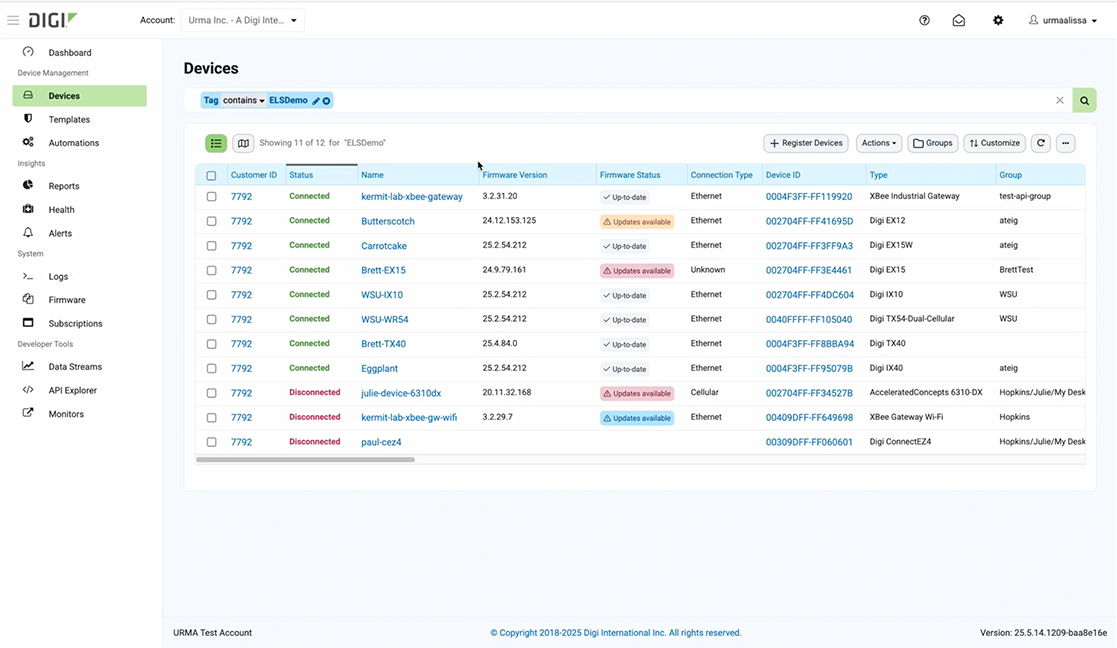The height and width of the screenshot is (648, 1117).
Task: Click the green search button
Action: click(1084, 100)
